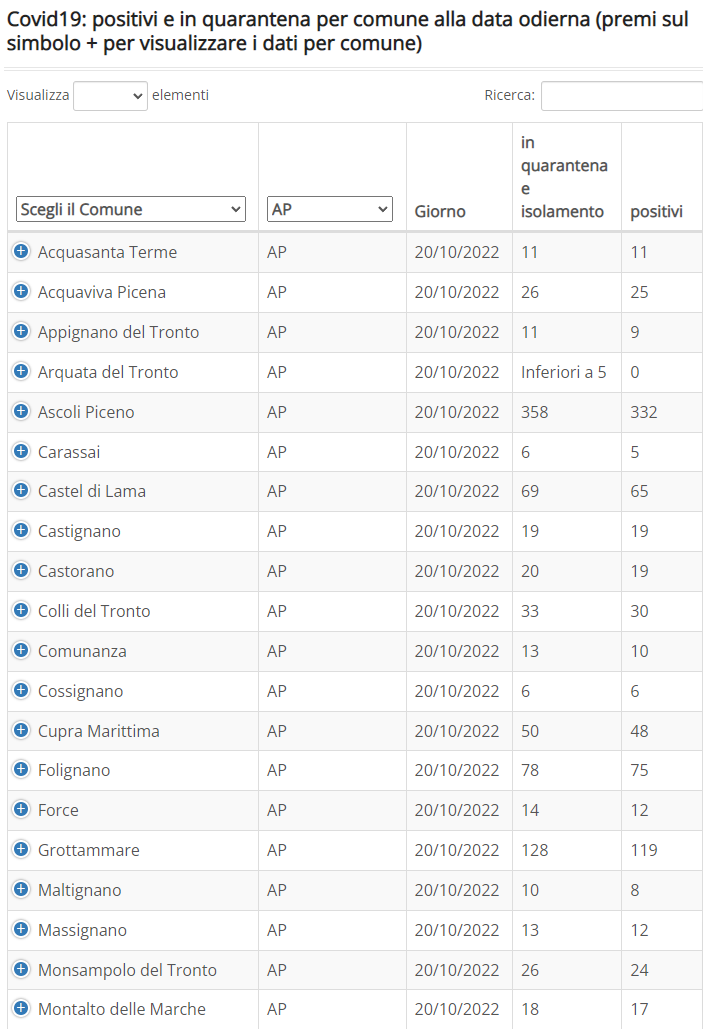Expand the Montalto delle Marche row
The image size is (703, 1029).
(x=21, y=1008)
